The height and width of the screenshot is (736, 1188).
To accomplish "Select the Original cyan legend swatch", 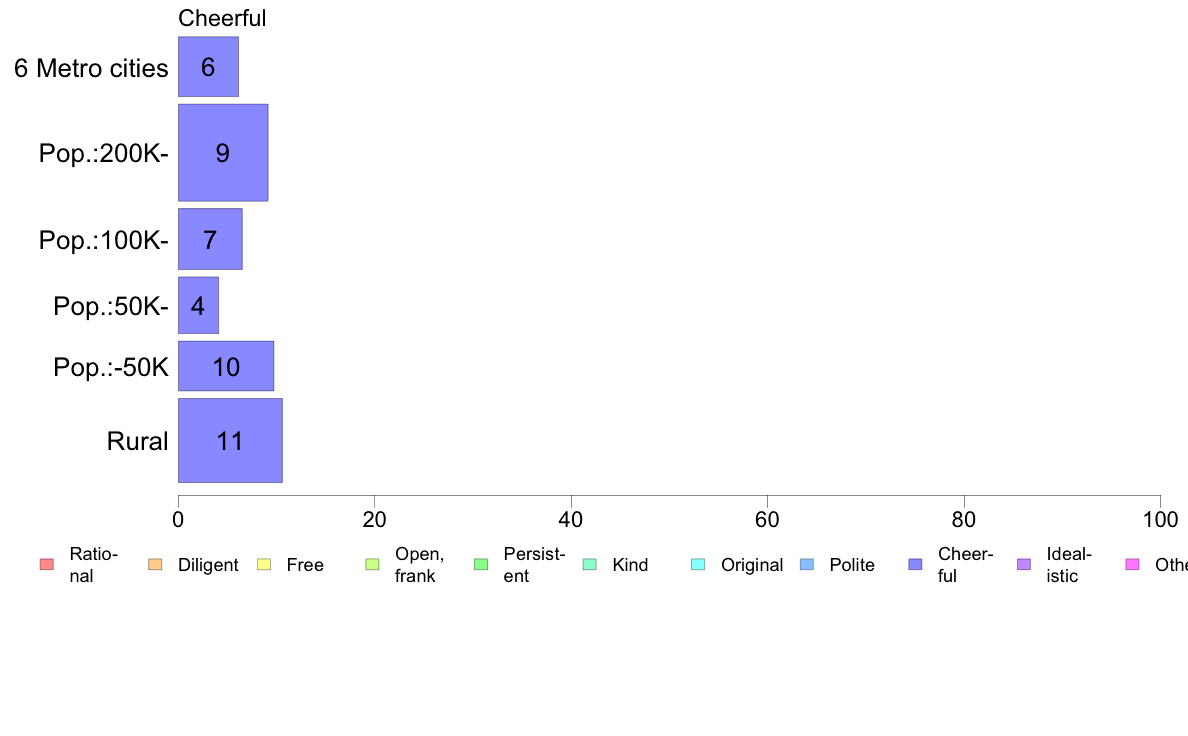I will (x=699, y=565).
